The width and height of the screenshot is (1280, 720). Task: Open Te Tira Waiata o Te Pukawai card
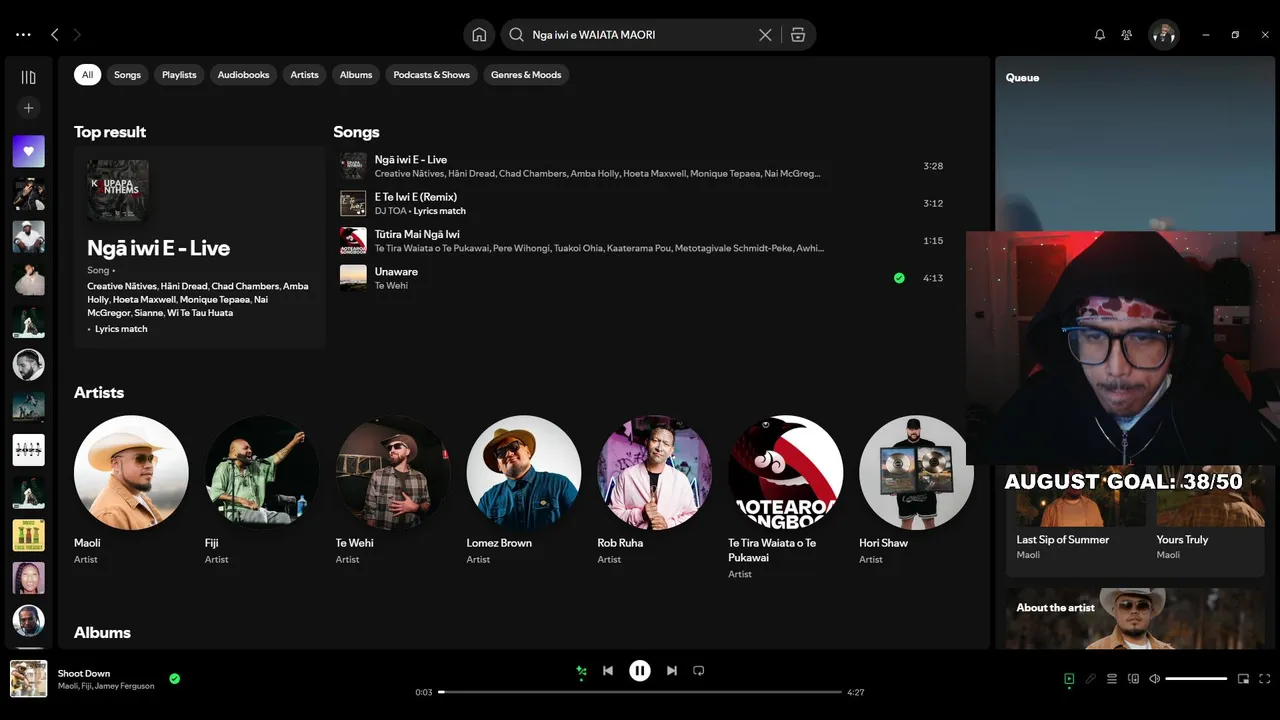pos(786,497)
